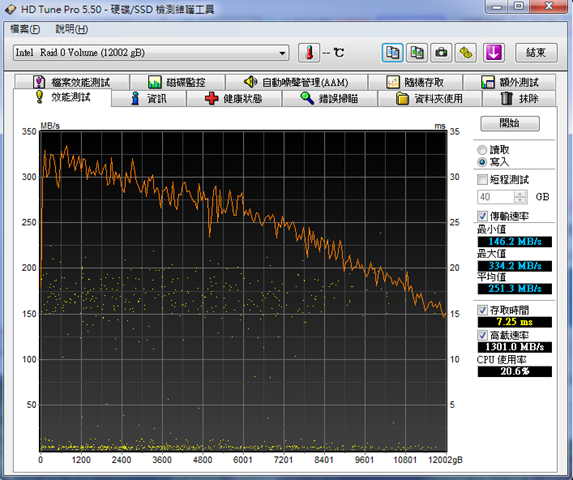Click the 結束 exit button
Viewport: 573px width, 480px height.
coord(536,53)
